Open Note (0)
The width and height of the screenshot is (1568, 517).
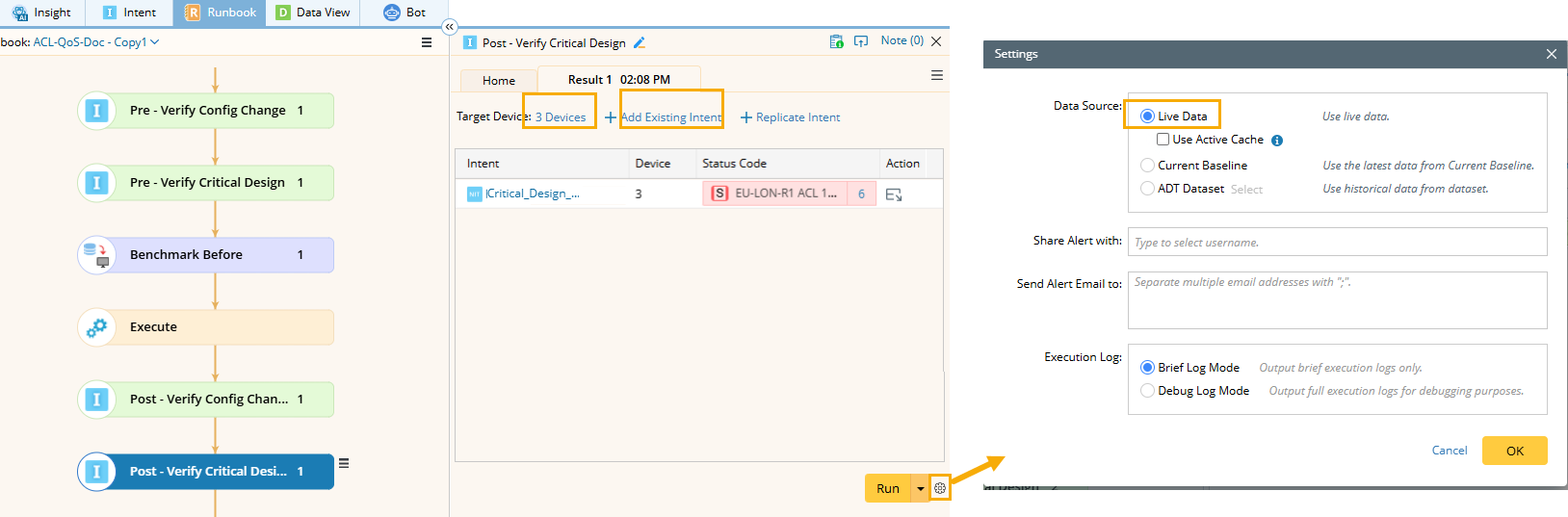coord(902,40)
